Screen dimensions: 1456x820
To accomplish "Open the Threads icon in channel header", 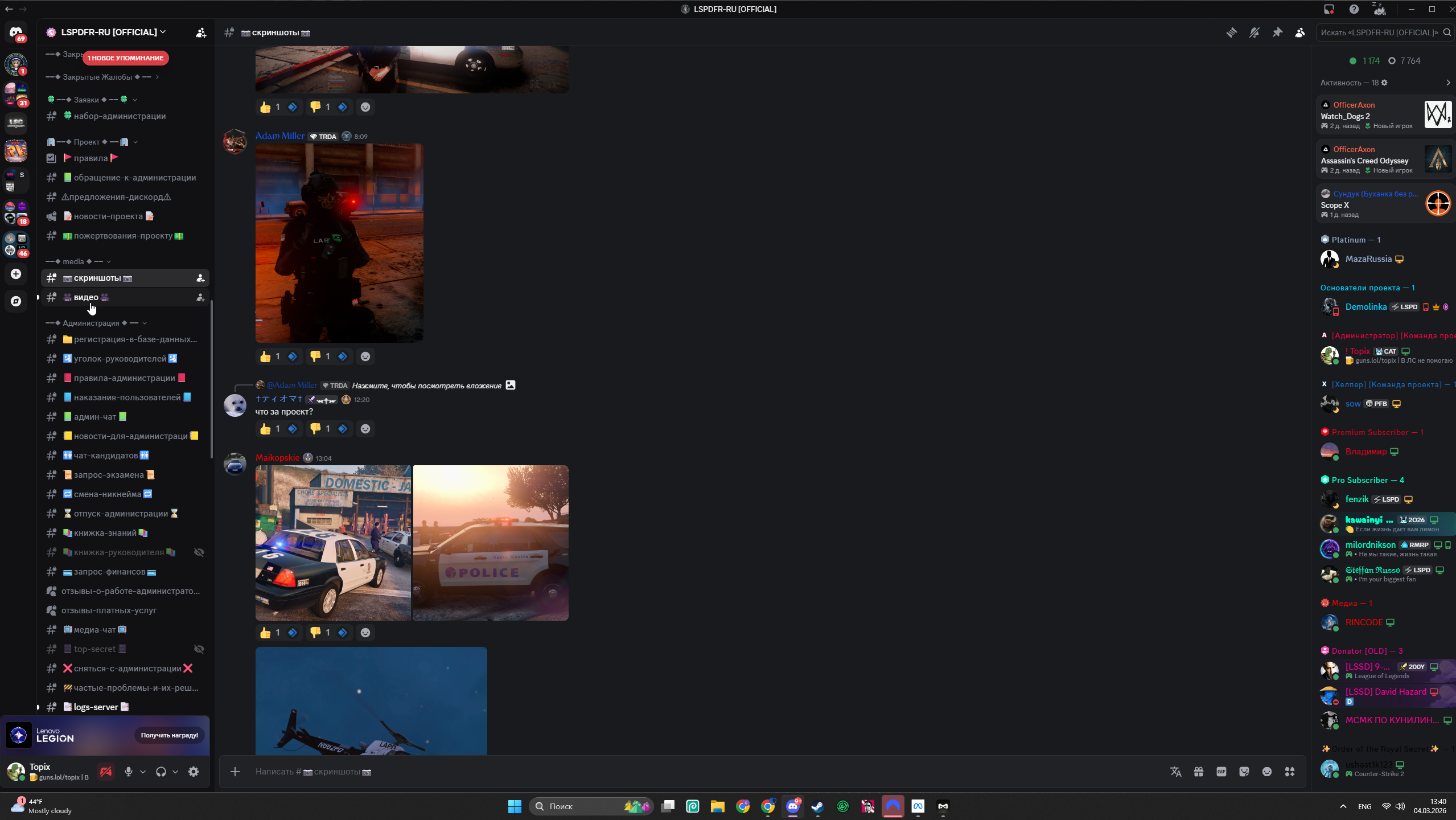I will pos(1231,32).
